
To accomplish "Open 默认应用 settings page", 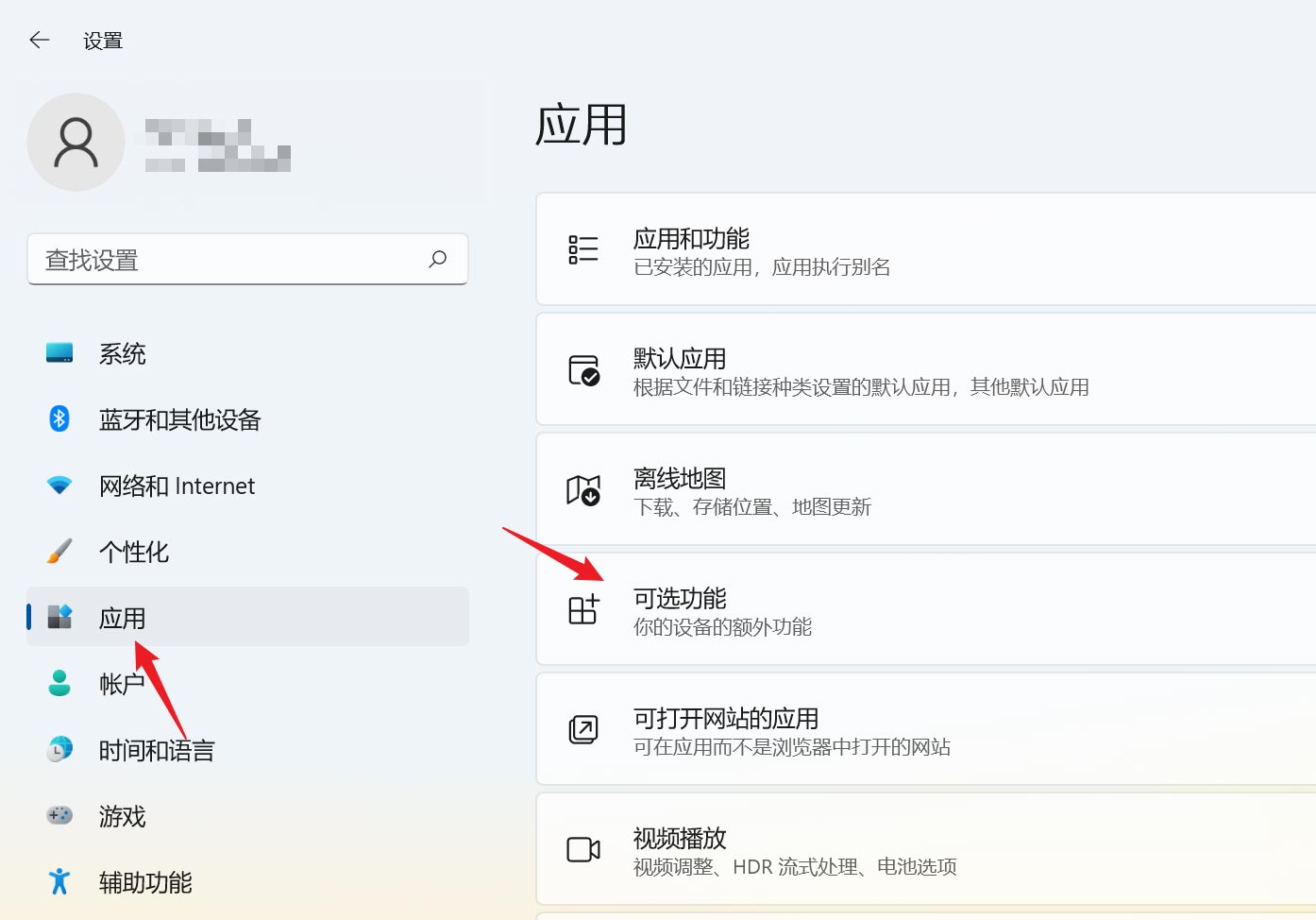I will click(x=850, y=369).
